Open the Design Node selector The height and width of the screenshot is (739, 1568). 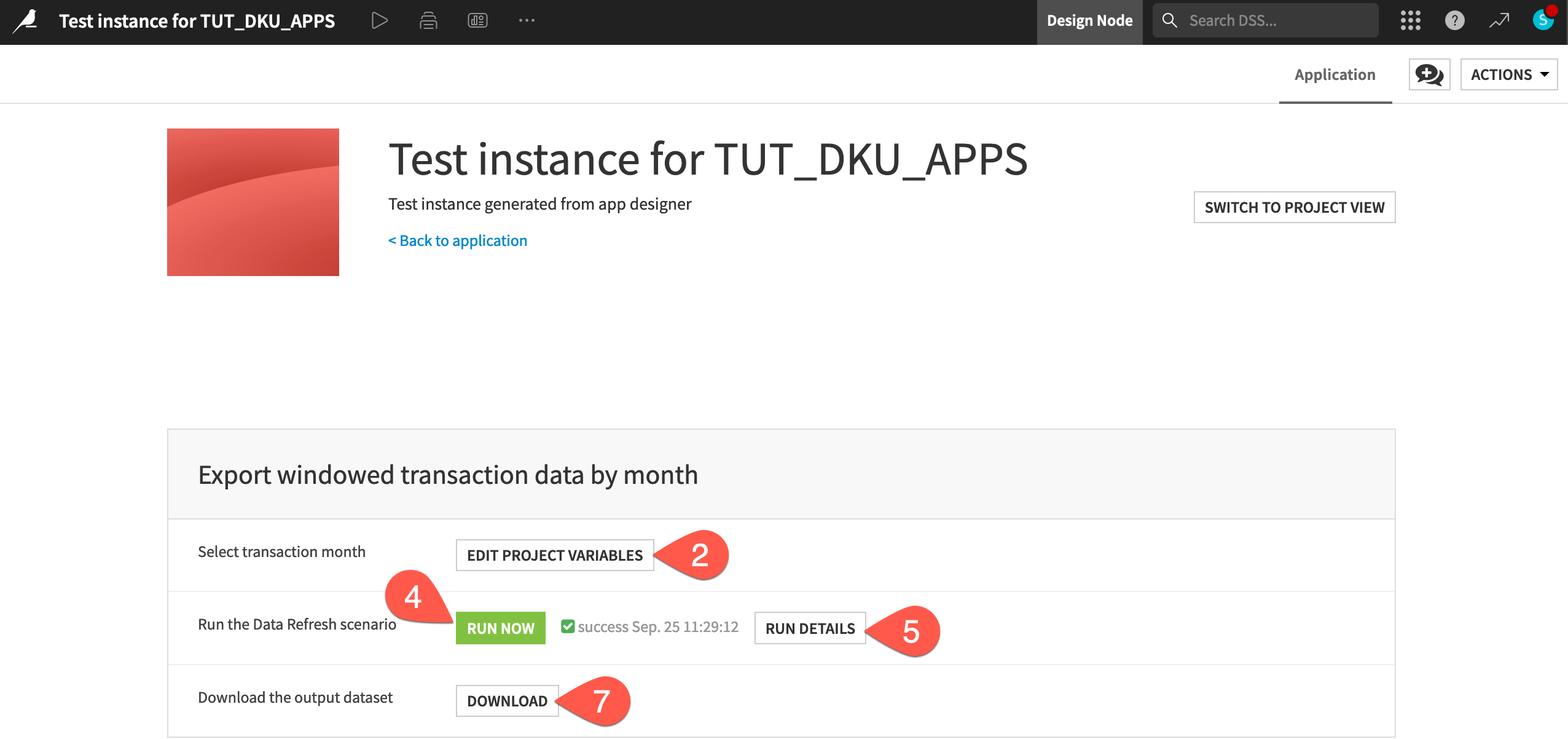[1089, 20]
